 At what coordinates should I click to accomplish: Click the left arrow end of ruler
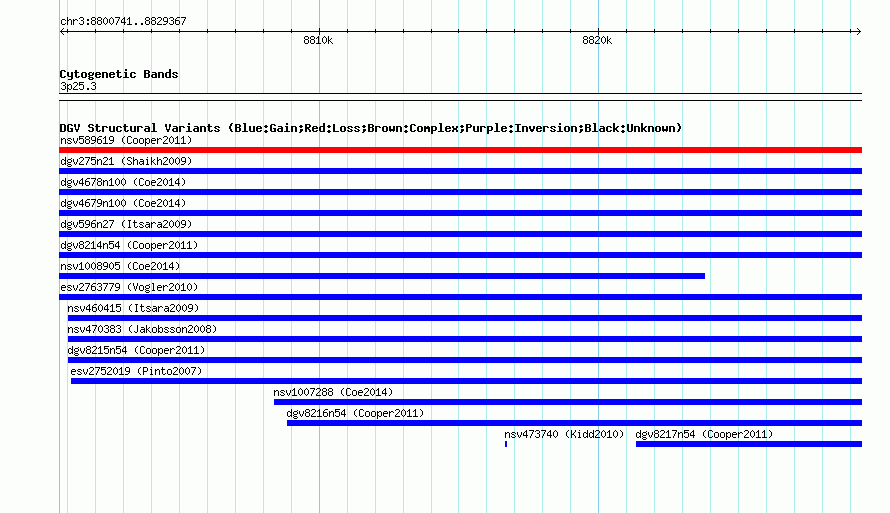(x=62, y=31)
